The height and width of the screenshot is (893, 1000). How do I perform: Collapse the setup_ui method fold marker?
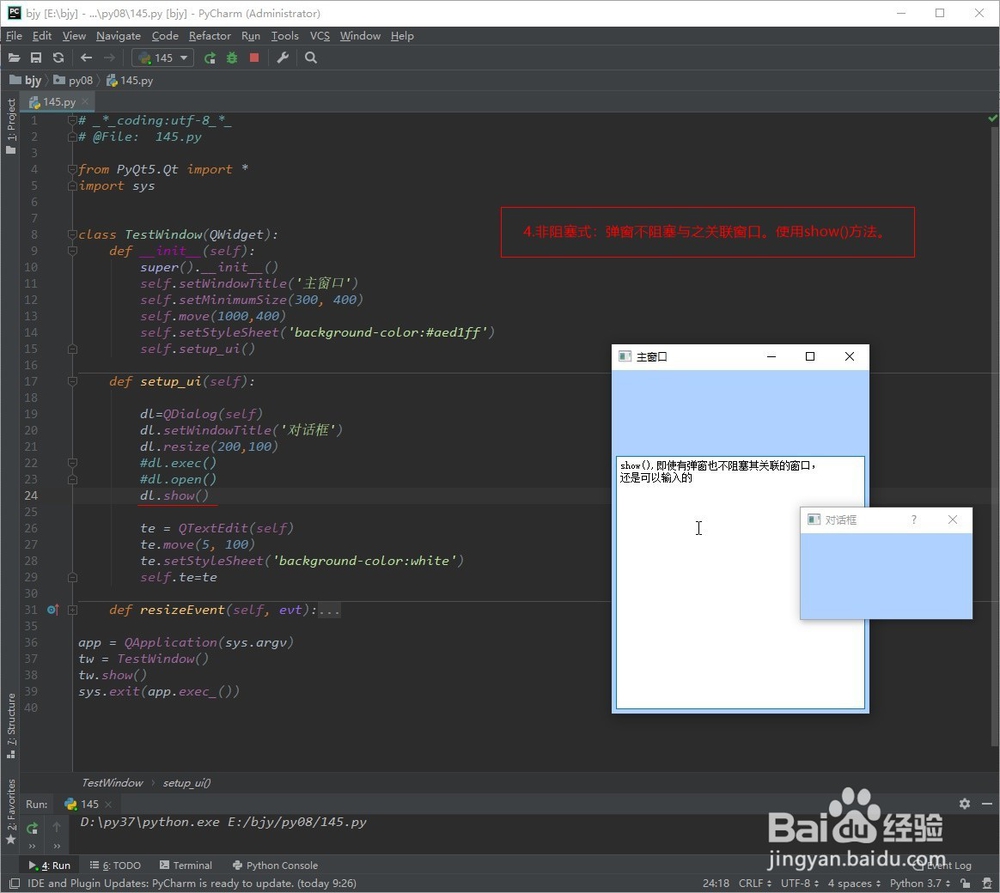[x=72, y=381]
